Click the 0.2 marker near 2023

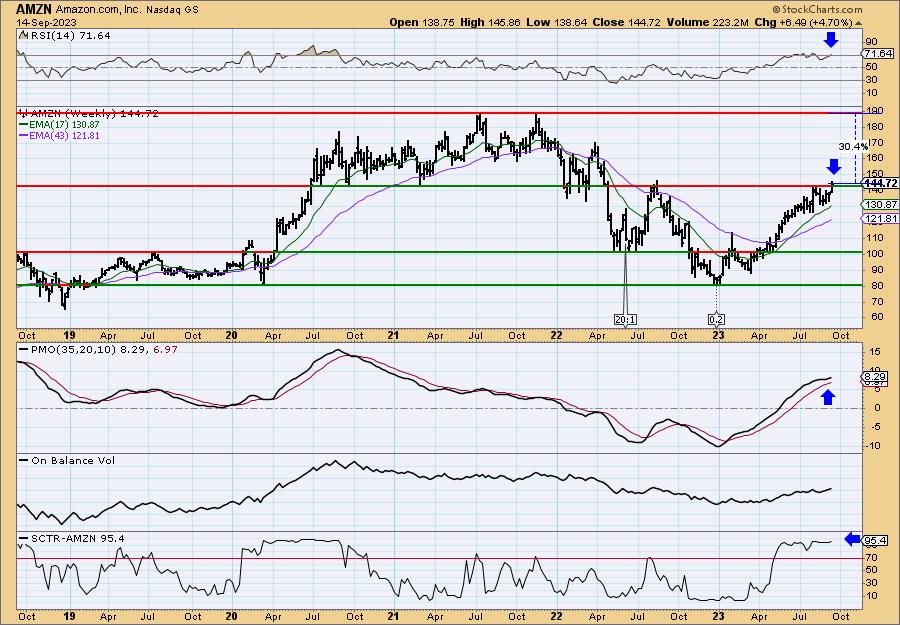coord(716,319)
